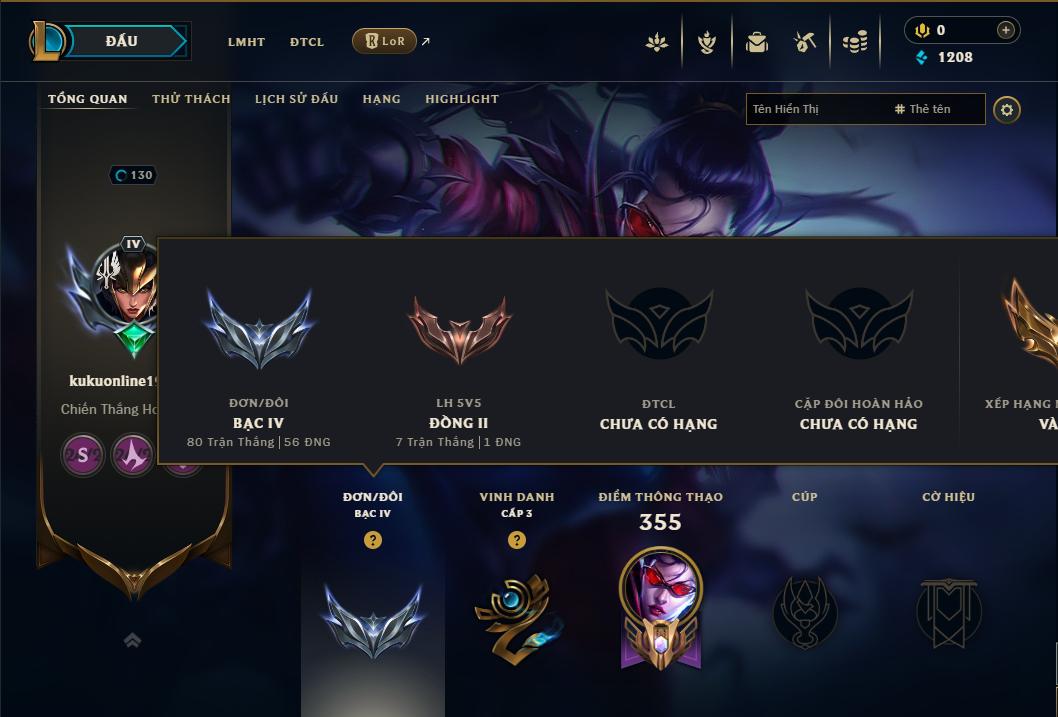Screen dimensions: 1058x717
Task: Open the Collection icon in top bar
Action: [706, 42]
